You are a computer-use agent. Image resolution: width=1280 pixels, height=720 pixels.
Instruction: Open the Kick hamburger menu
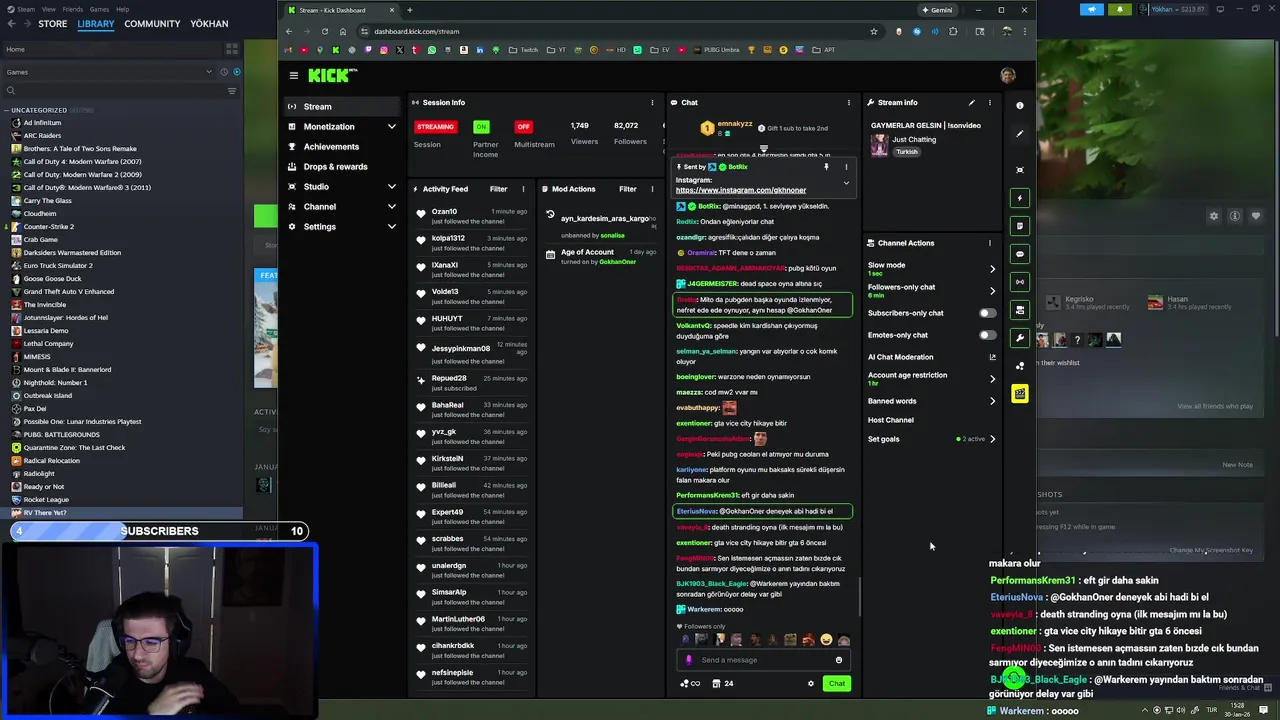click(293, 75)
